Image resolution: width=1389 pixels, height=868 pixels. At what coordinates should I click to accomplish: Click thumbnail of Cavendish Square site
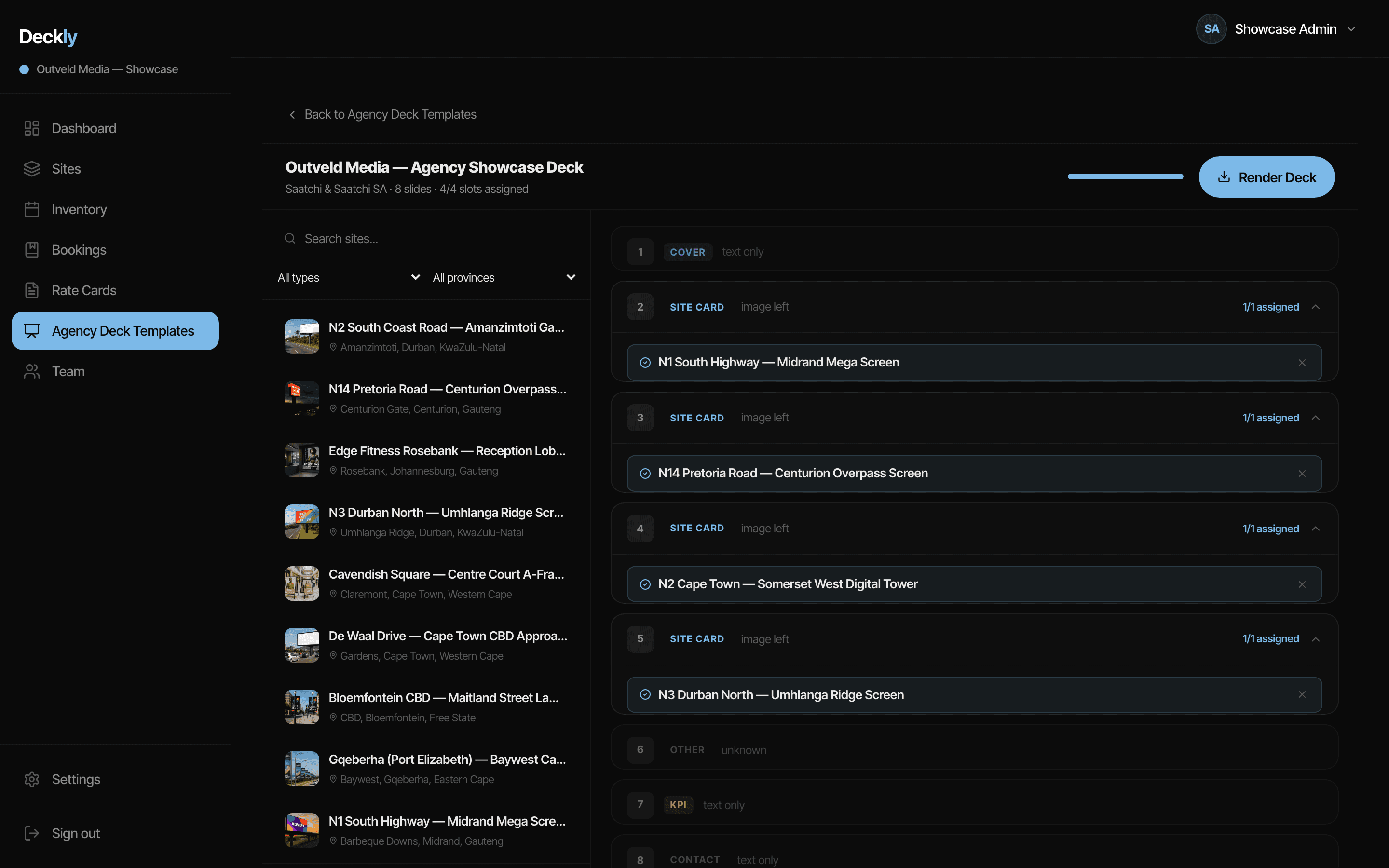point(302,583)
